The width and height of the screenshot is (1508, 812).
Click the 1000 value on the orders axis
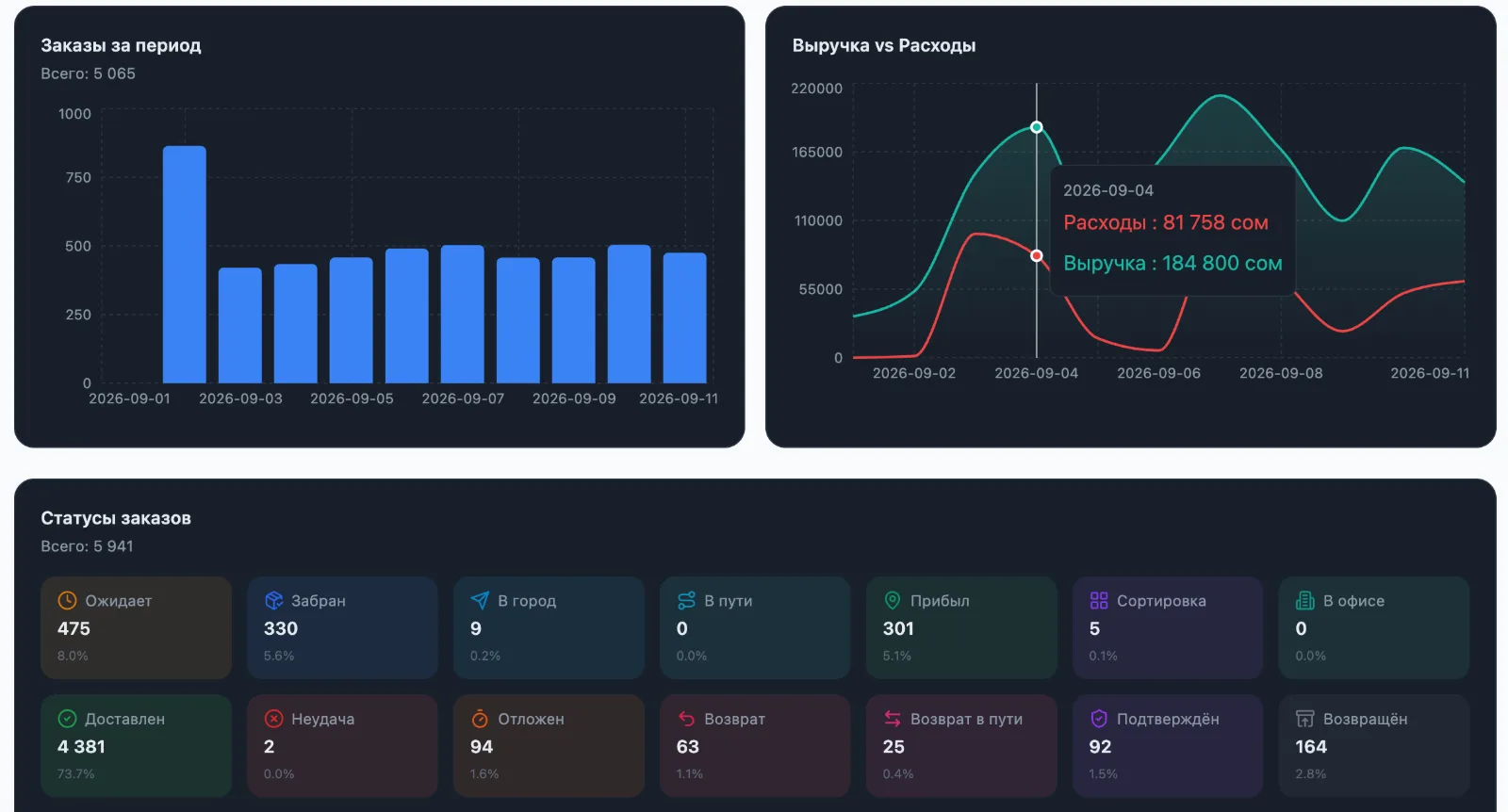pyautogui.click(x=74, y=114)
